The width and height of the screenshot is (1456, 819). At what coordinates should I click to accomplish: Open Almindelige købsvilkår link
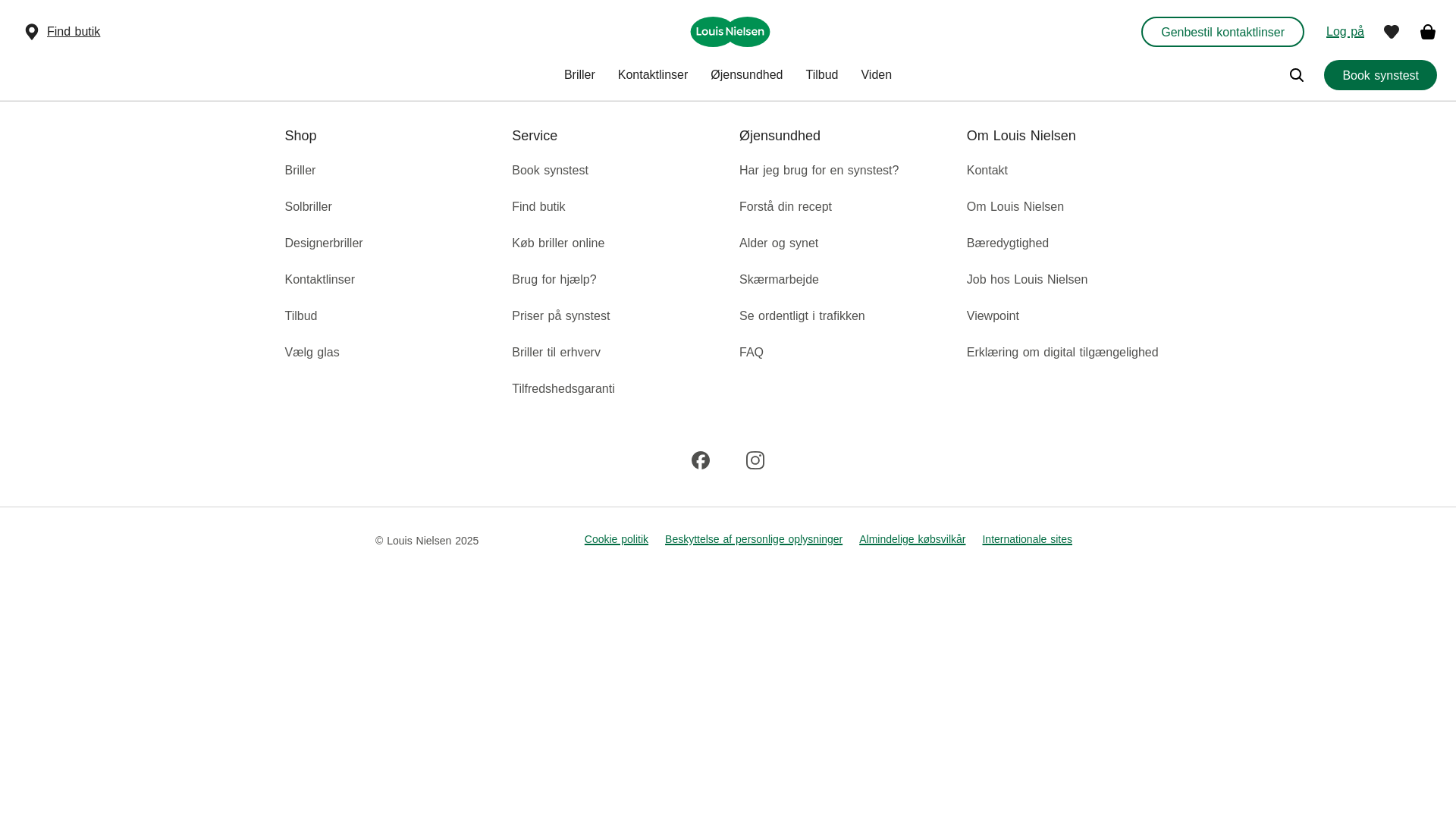pos(912,539)
